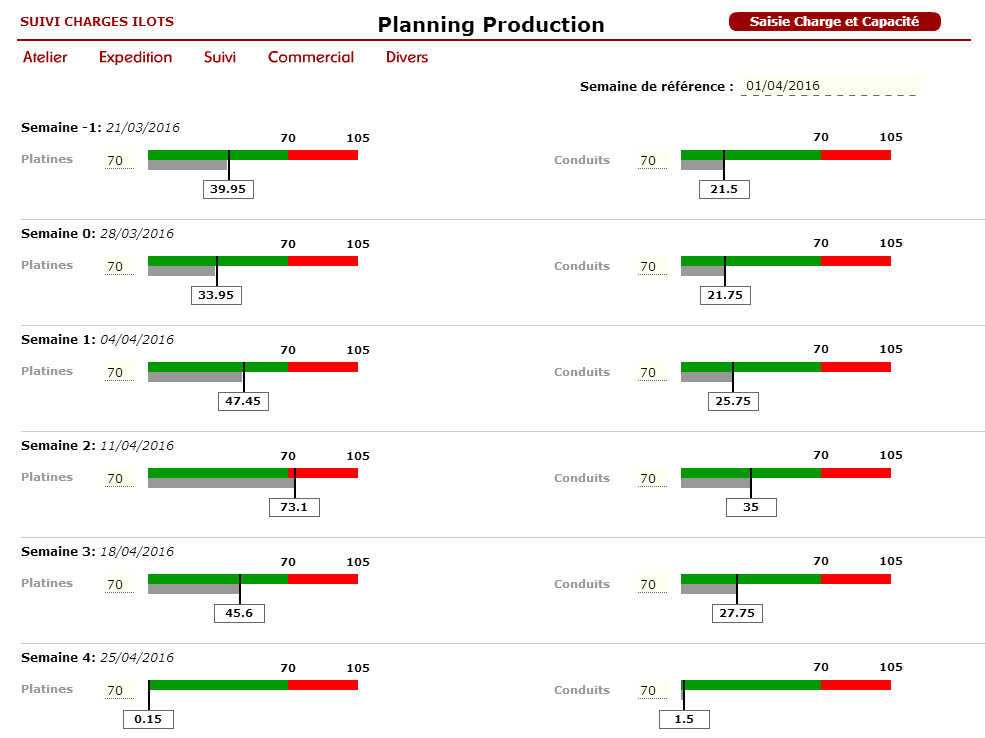Open the Expedition menu
The image size is (985, 738).
(135, 58)
